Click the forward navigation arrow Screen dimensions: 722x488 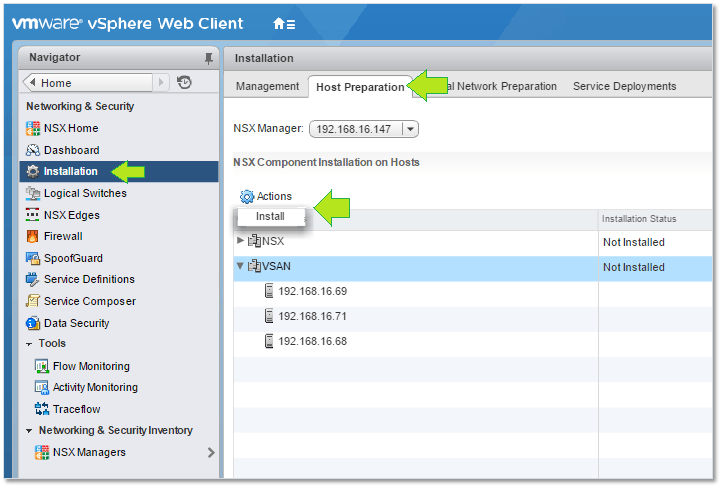(x=161, y=82)
